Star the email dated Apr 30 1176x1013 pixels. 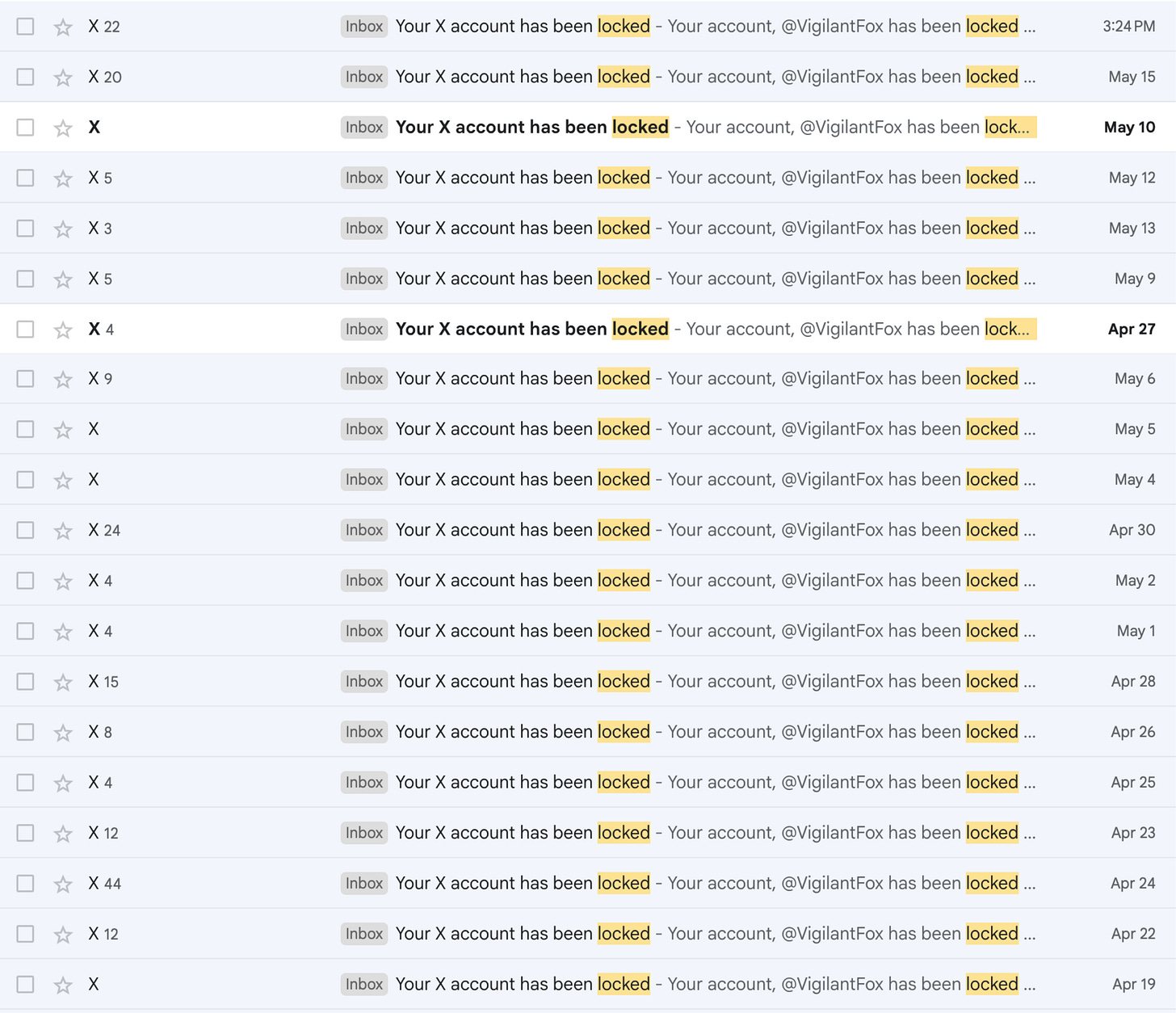tap(63, 531)
